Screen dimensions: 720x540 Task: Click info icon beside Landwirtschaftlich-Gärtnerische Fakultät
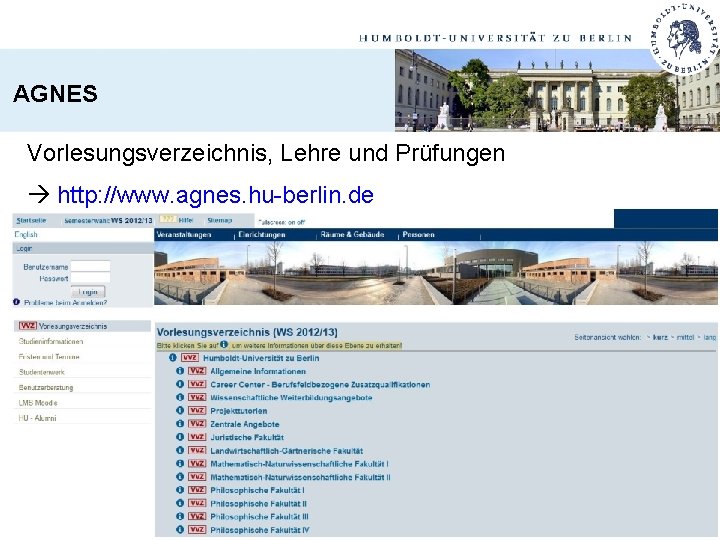pyautogui.click(x=180, y=450)
